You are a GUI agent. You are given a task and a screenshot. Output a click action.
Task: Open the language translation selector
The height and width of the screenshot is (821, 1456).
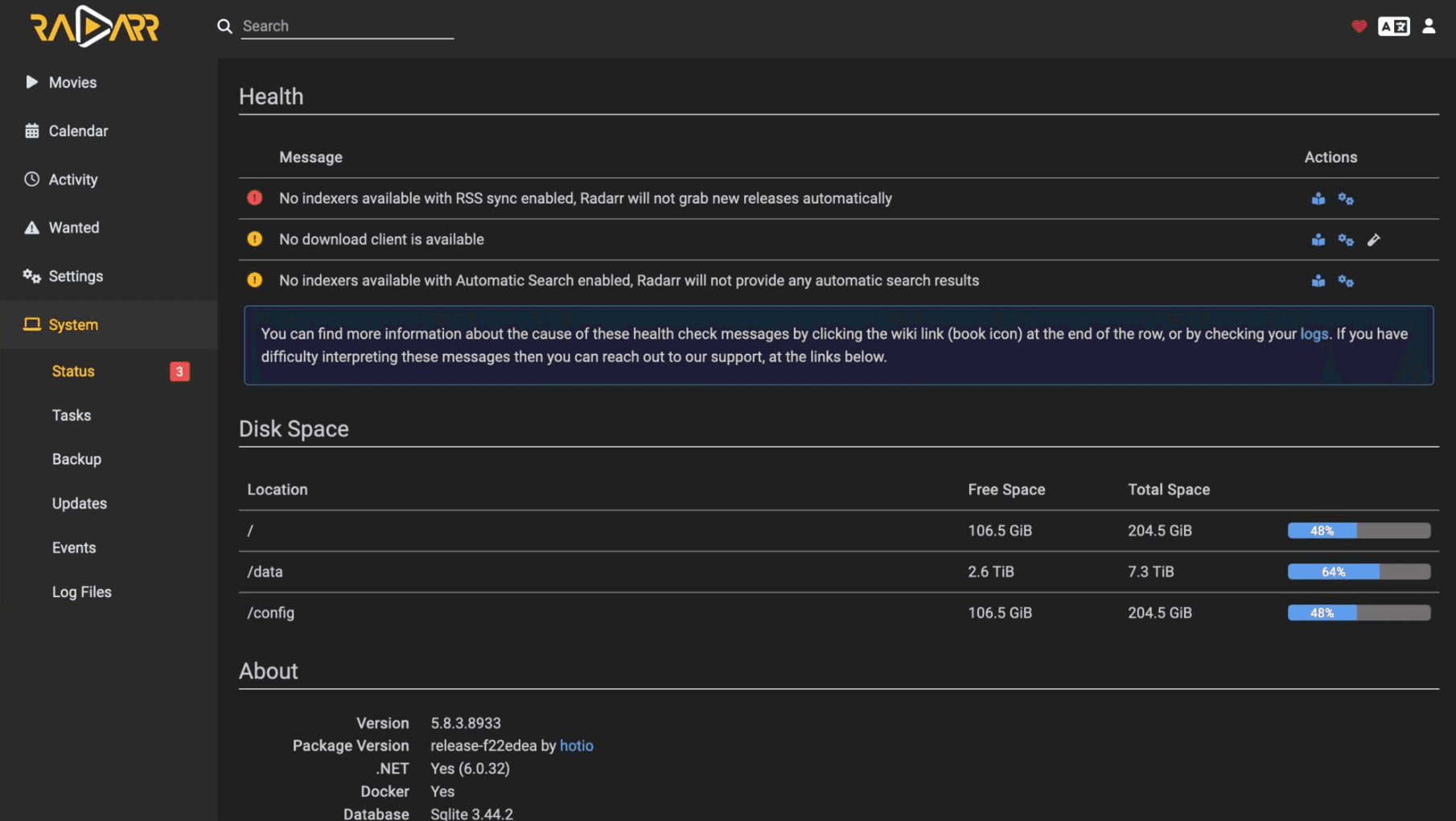(1395, 26)
